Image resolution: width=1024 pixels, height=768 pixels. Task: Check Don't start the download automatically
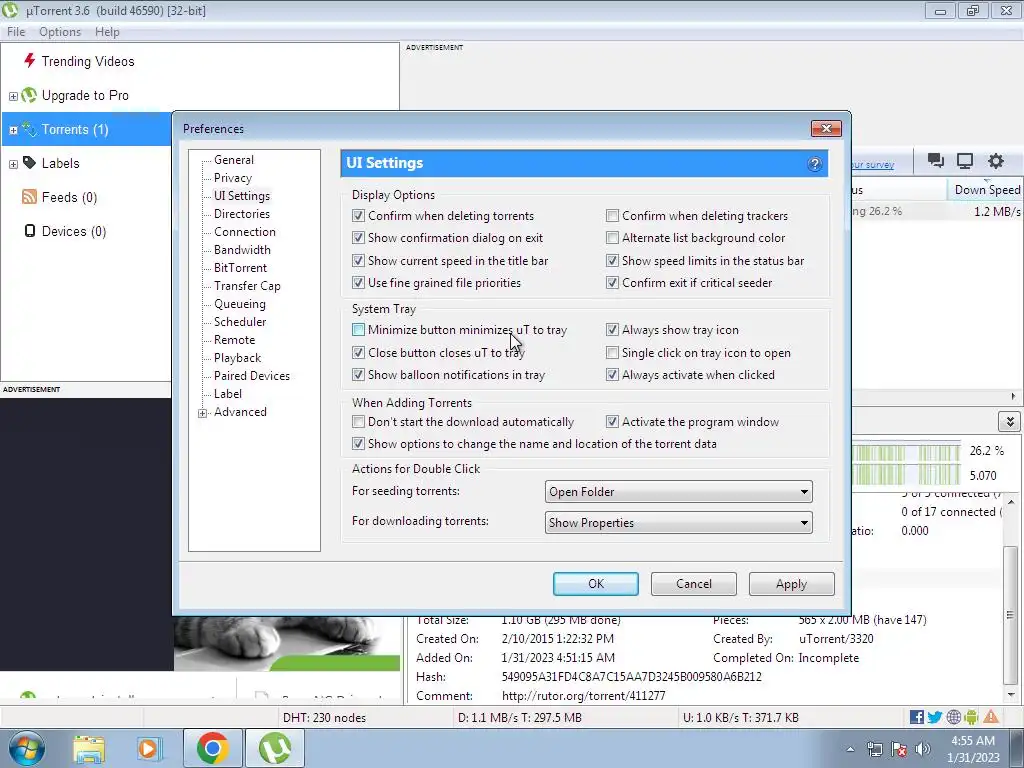point(358,422)
